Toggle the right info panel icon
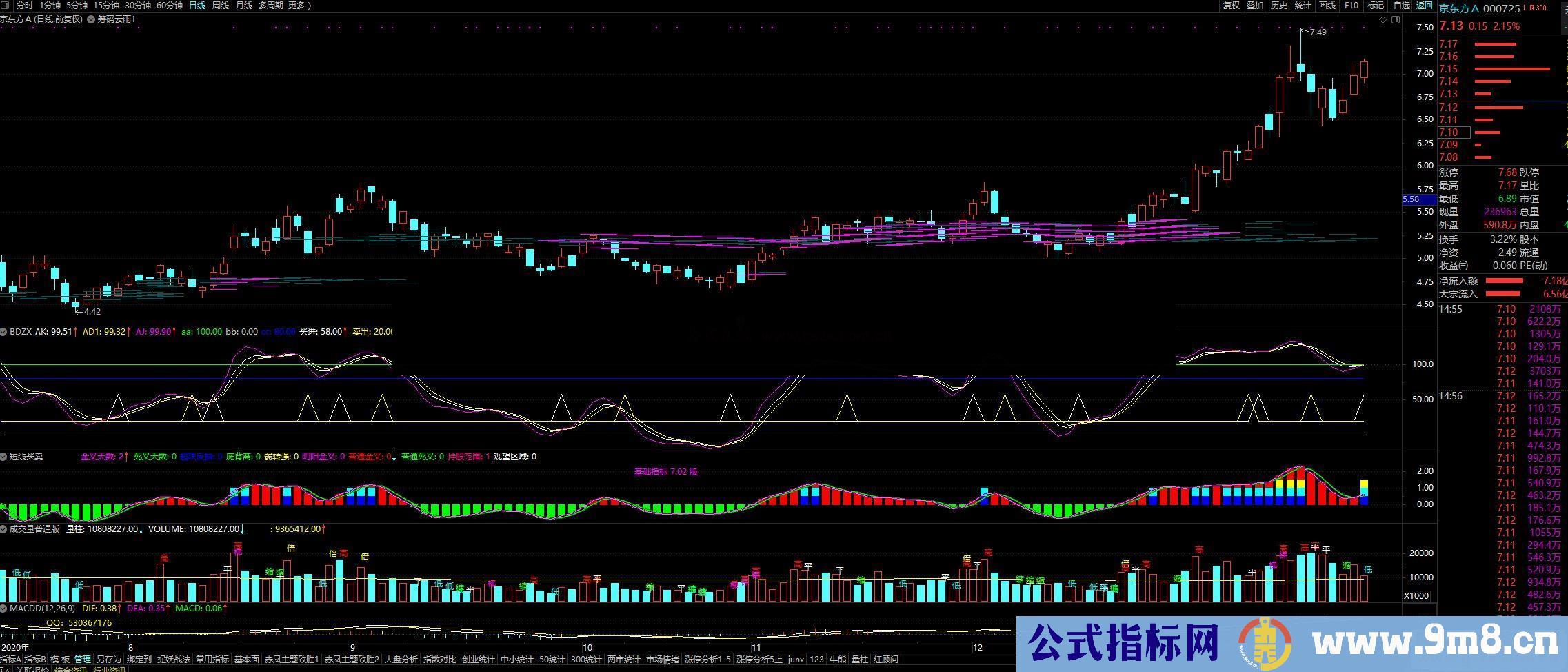Screen dimensions: 1568x672 (1396, 20)
